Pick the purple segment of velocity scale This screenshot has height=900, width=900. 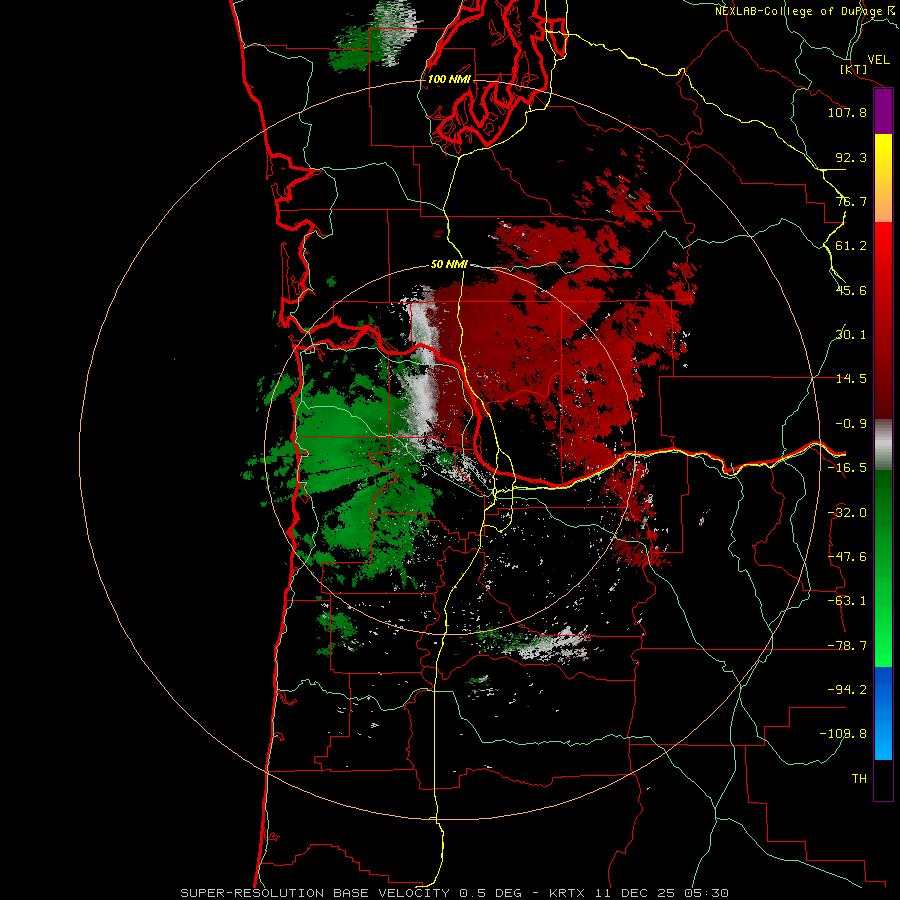(883, 111)
